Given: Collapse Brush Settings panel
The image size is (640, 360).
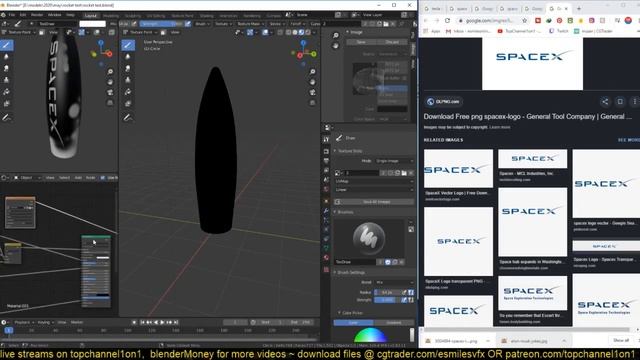Looking at the screenshot, I should [335, 272].
